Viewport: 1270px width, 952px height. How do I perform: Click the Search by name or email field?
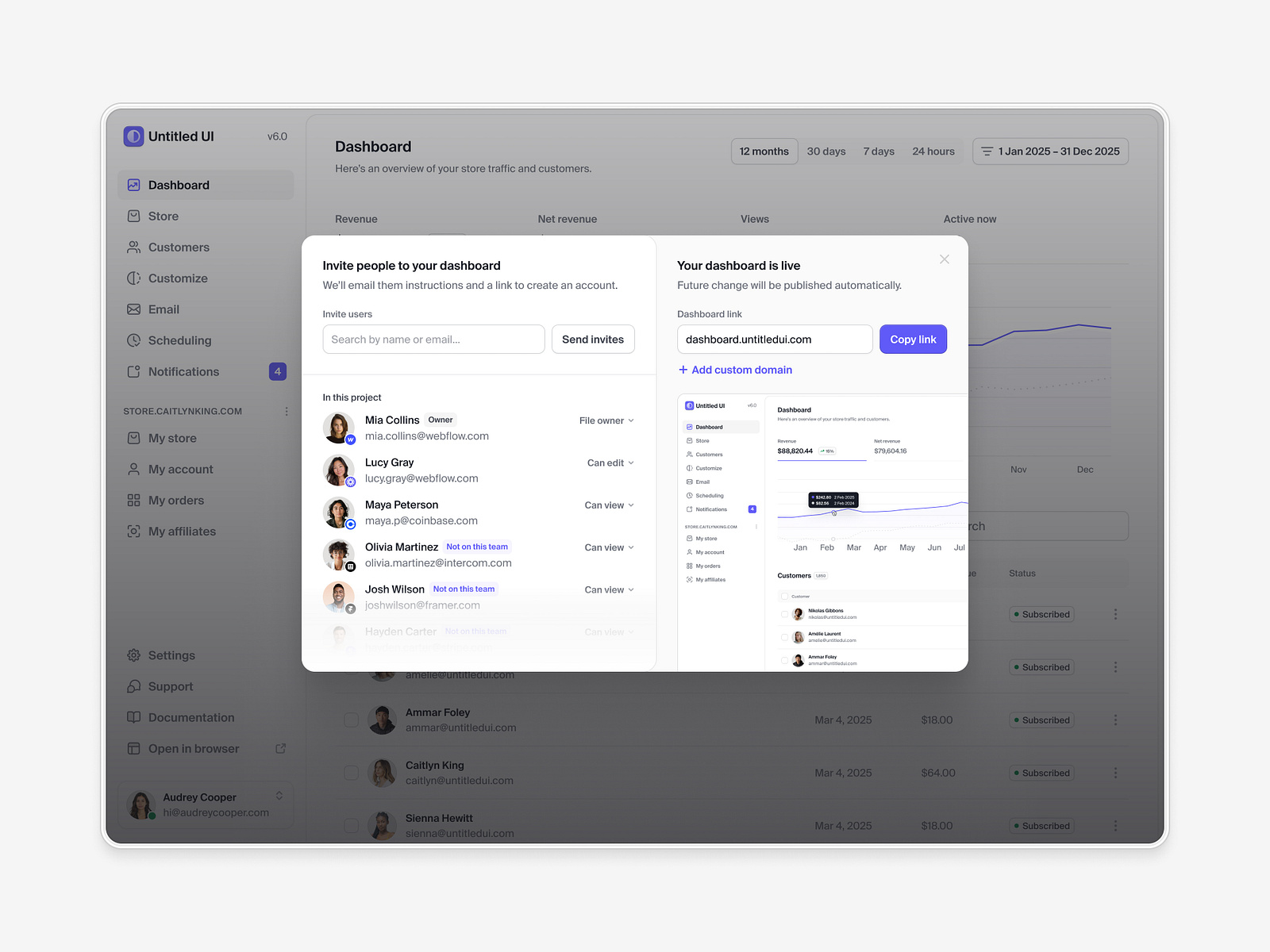(x=433, y=339)
